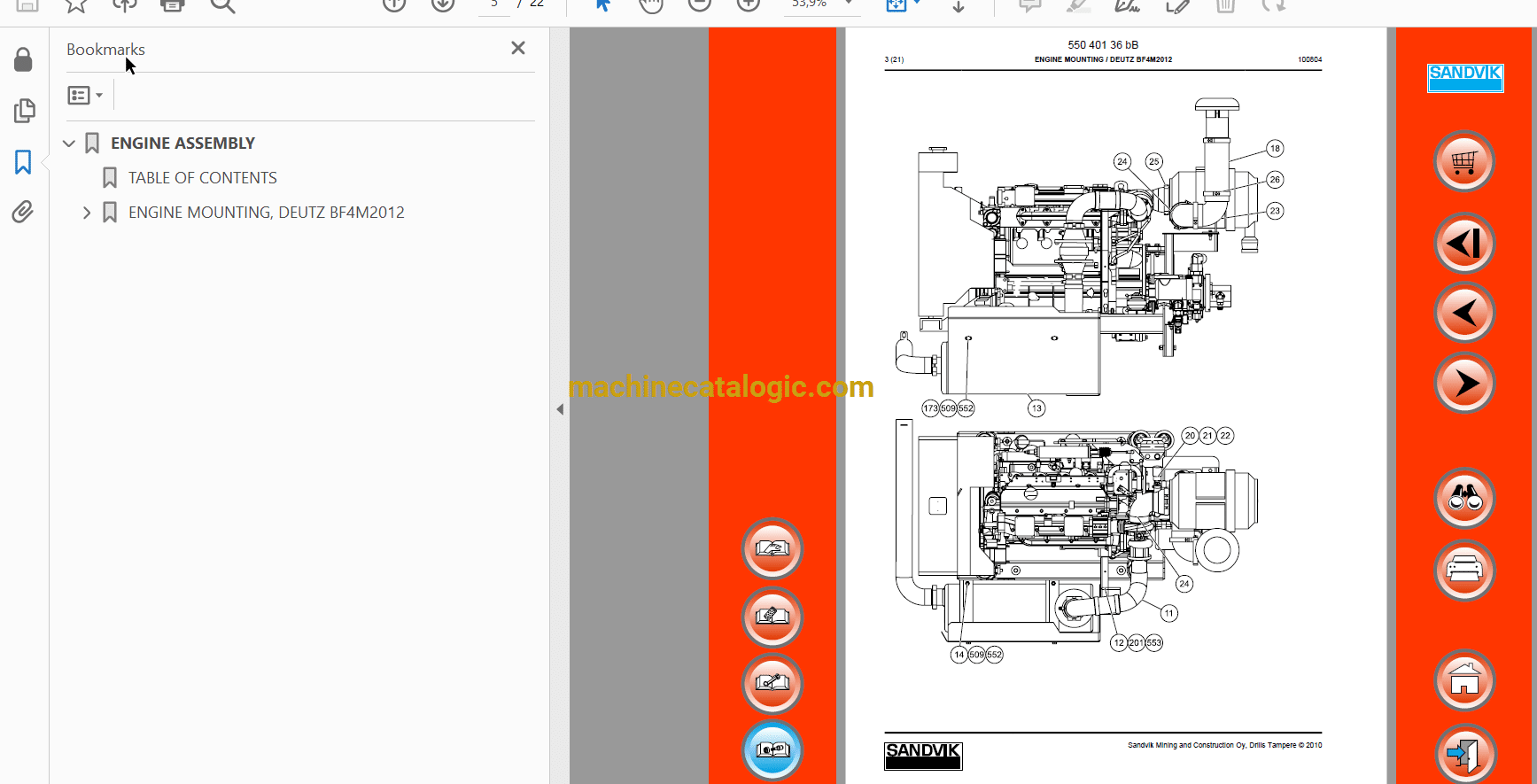Go to next page using right arrow
The image size is (1537, 784).
click(1463, 384)
